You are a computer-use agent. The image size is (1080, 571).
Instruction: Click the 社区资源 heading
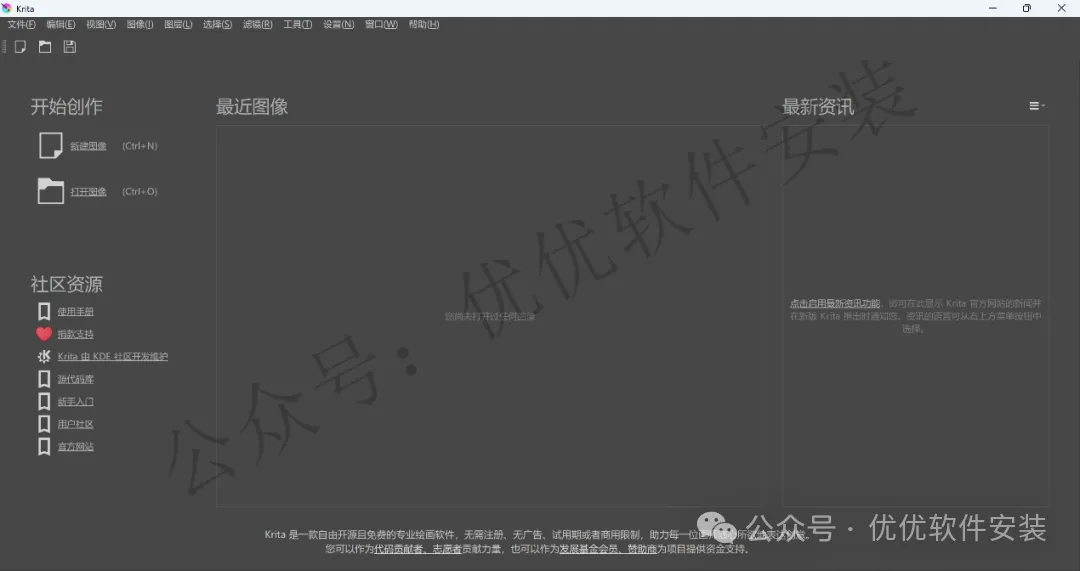pos(66,284)
